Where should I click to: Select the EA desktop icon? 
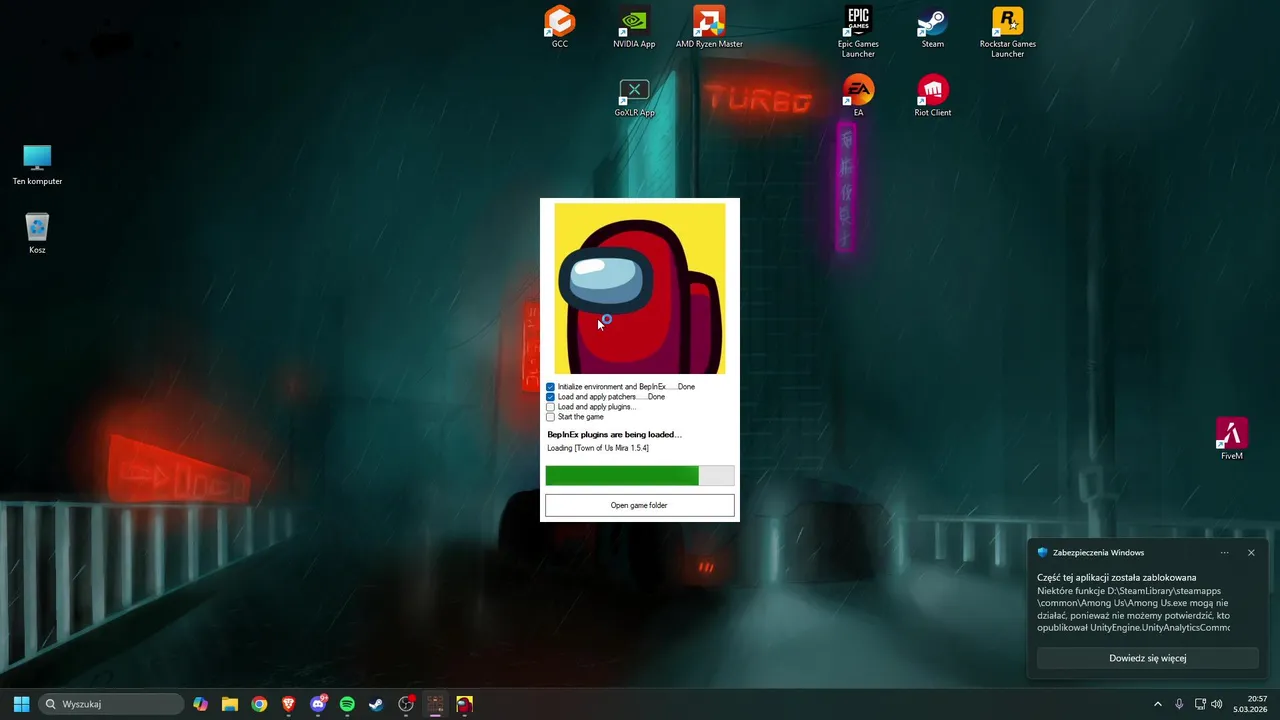coord(858,96)
